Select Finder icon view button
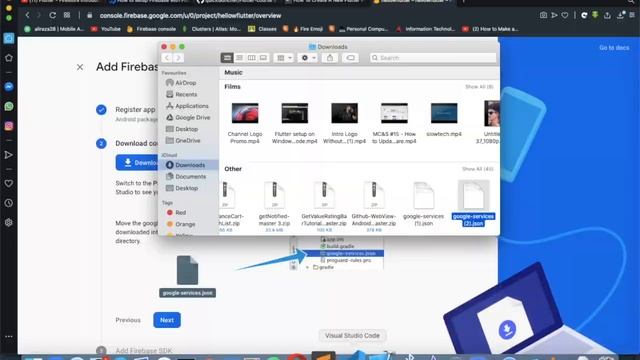This screenshot has height=360, width=640. 227,58
